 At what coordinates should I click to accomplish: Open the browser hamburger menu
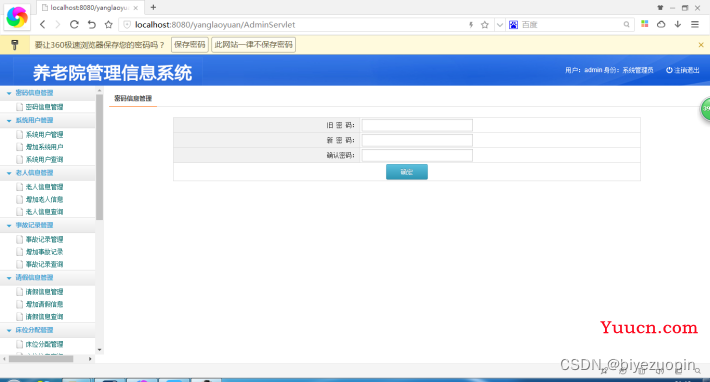(x=695, y=24)
